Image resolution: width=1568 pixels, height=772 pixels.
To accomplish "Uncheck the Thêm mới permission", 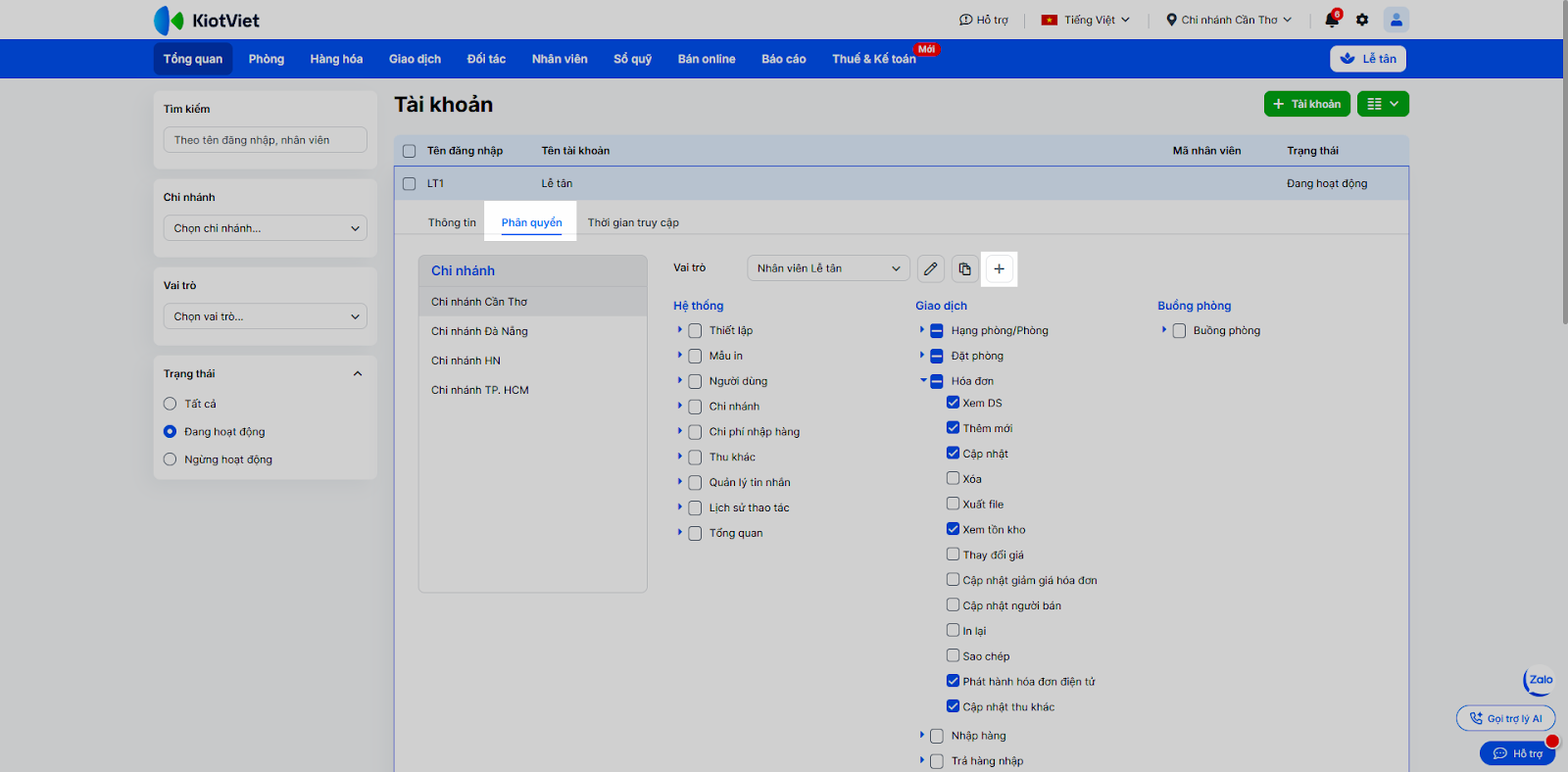I will click(953, 427).
